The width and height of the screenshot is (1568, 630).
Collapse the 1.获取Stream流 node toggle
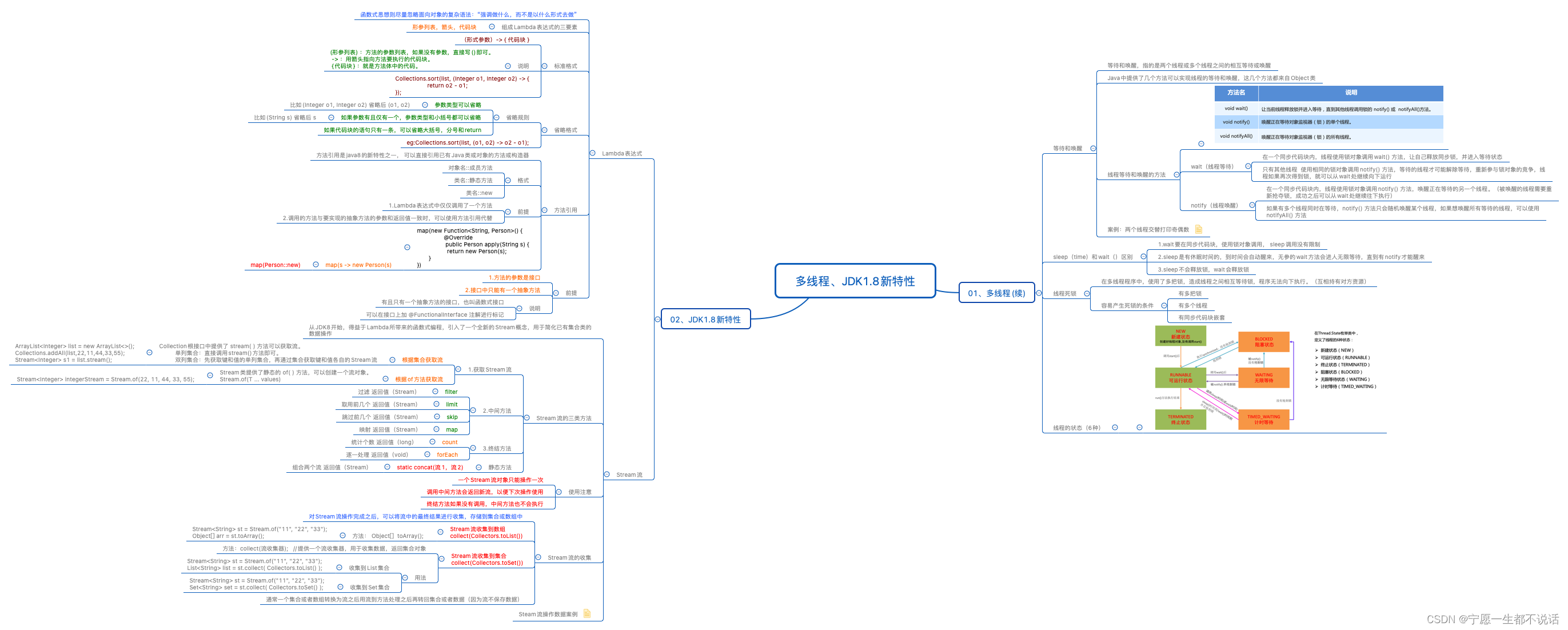point(458,369)
